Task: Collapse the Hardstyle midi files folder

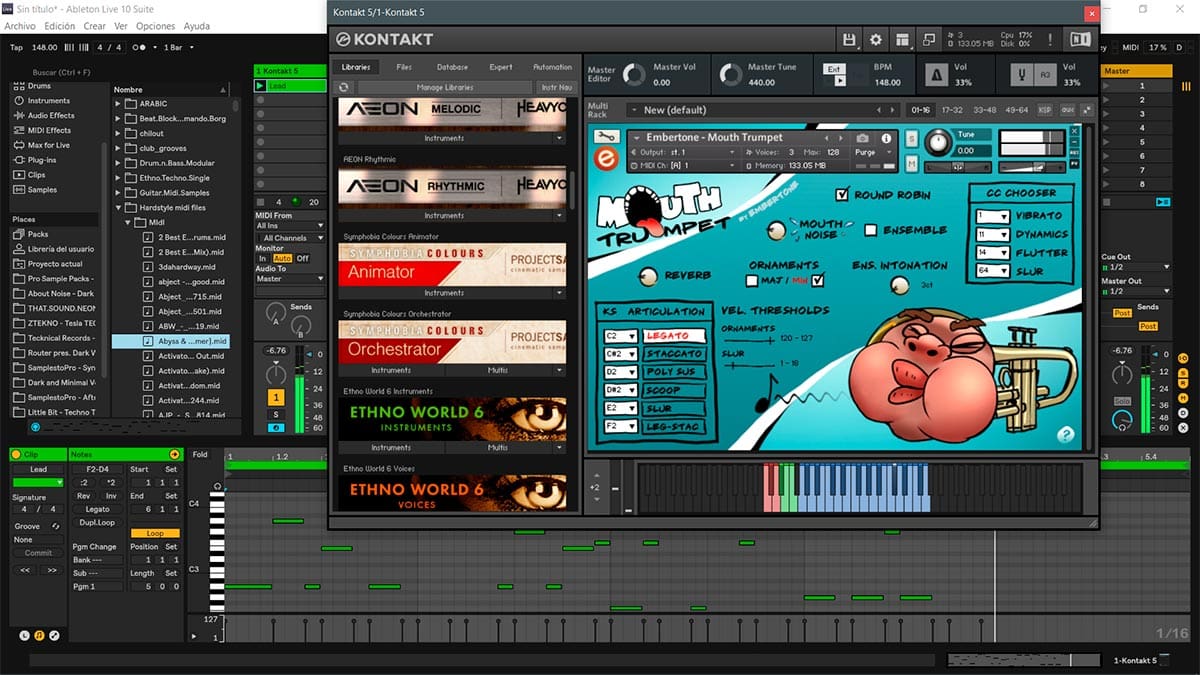Action: 118,208
